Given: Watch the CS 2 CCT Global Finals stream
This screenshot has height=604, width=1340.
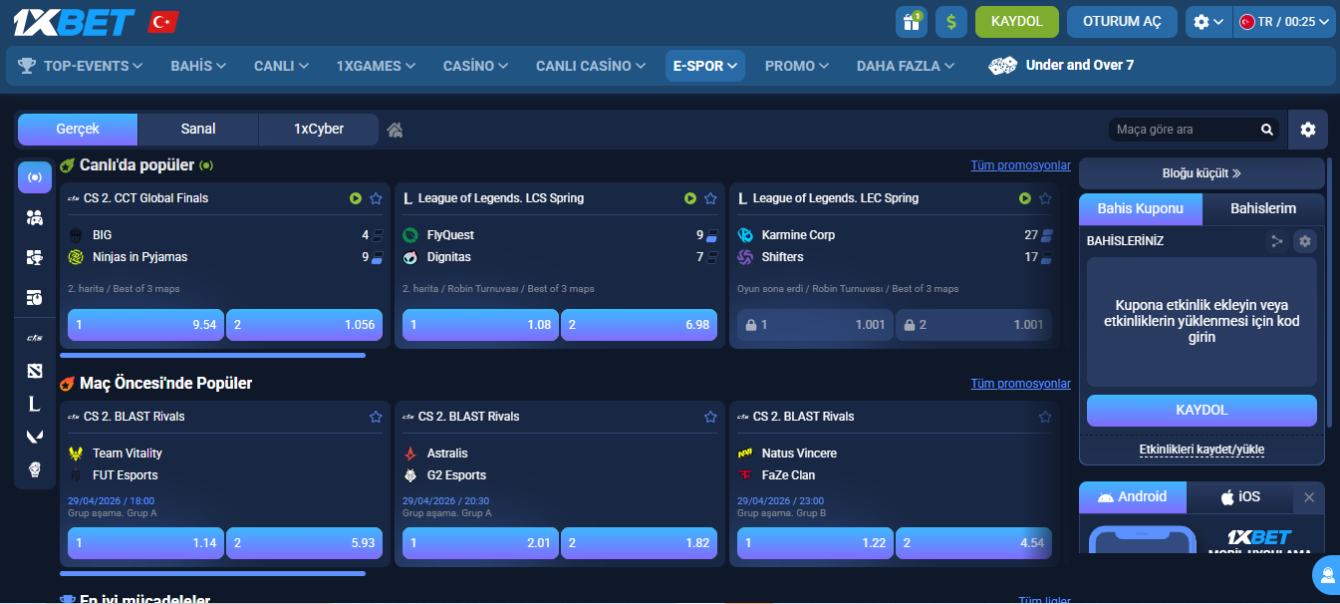Looking at the screenshot, I should tap(356, 198).
